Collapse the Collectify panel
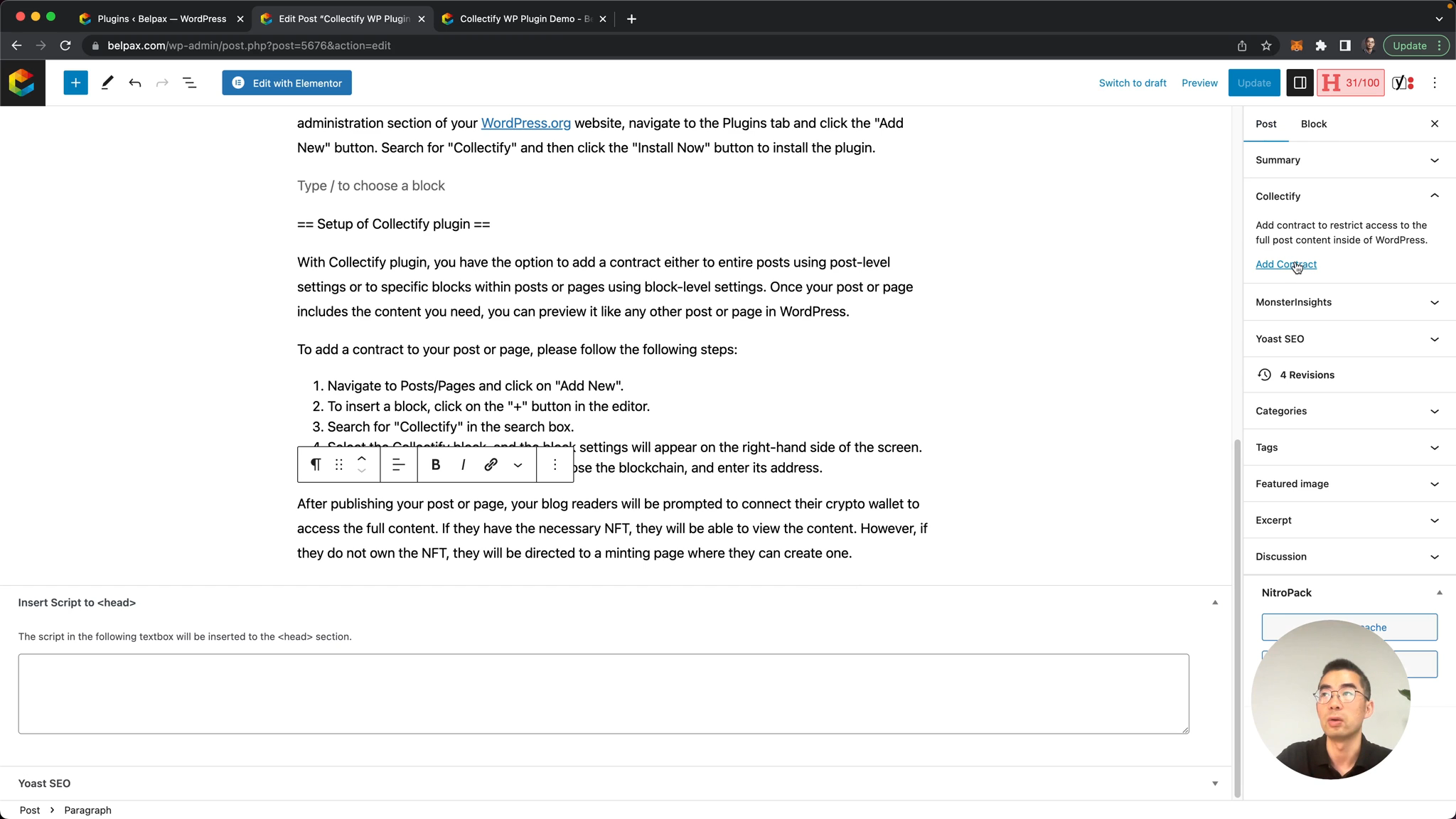The height and width of the screenshot is (819, 1456). click(x=1349, y=196)
